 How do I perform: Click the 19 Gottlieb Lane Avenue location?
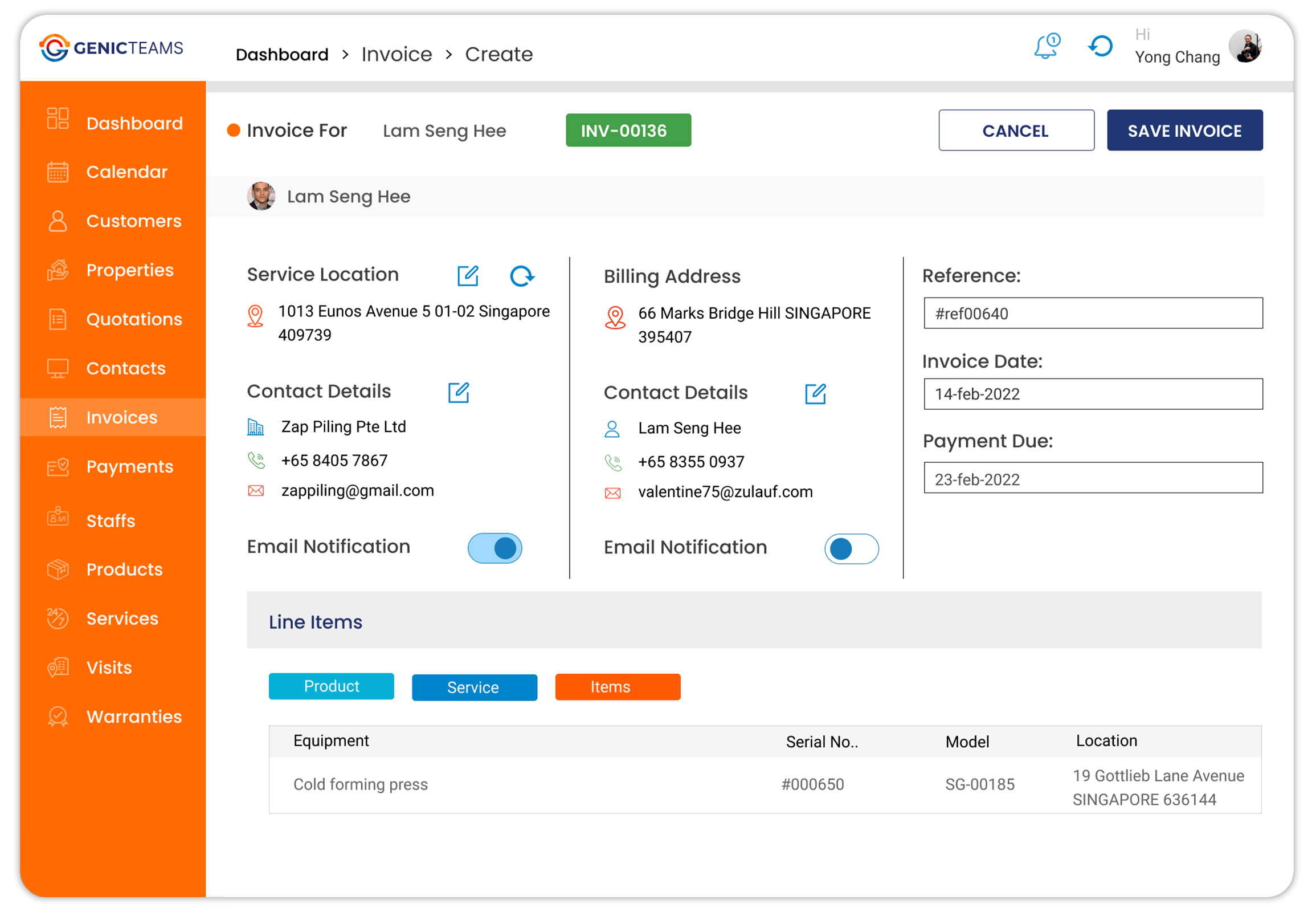[1158, 788]
